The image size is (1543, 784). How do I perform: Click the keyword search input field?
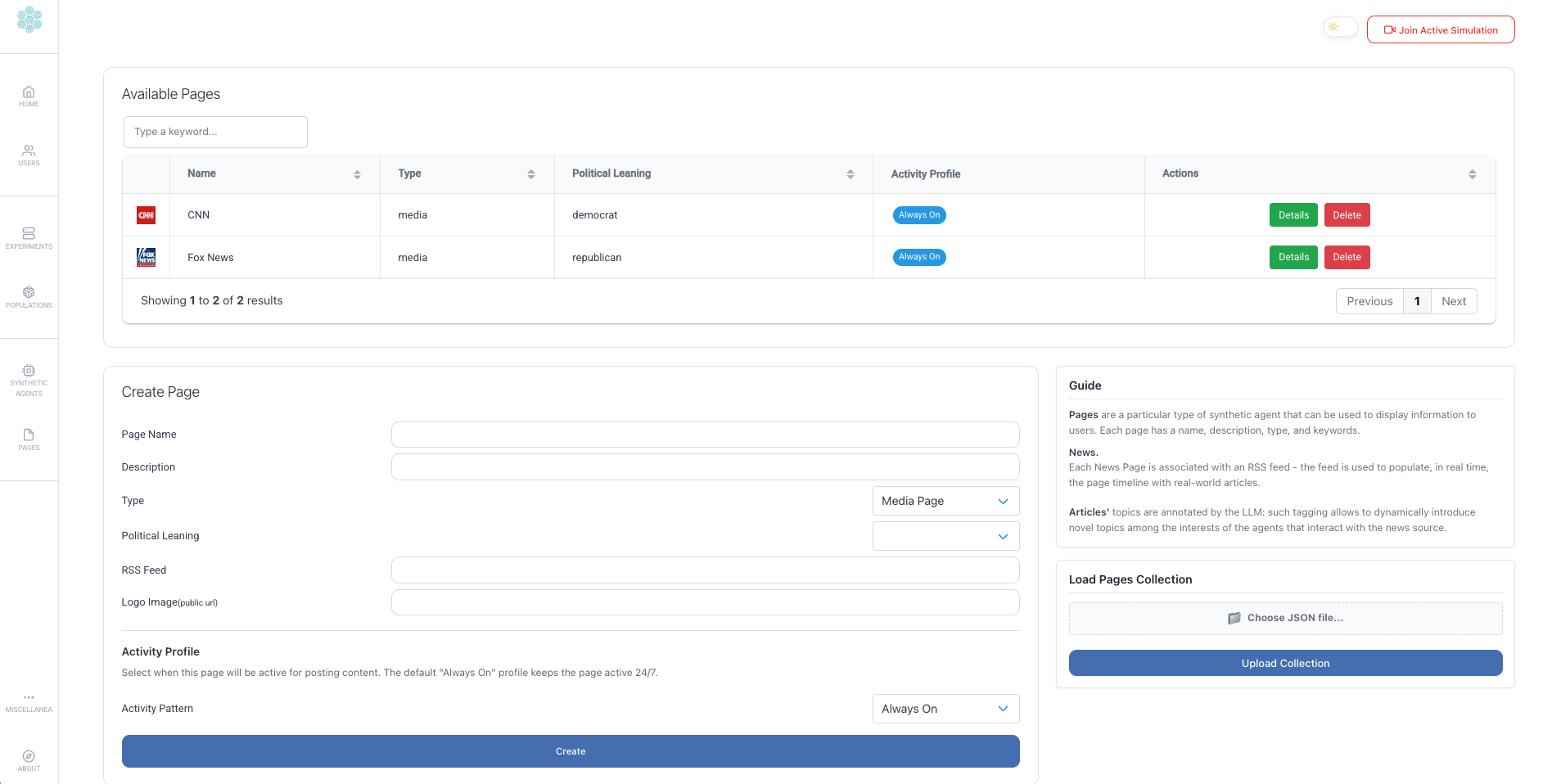[x=215, y=132]
